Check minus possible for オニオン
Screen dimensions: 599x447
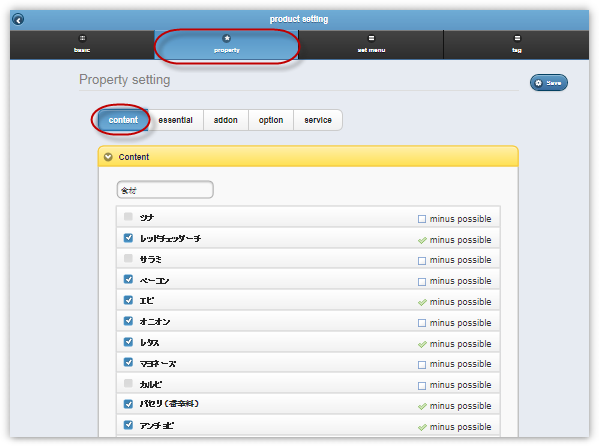pyautogui.click(x=422, y=323)
